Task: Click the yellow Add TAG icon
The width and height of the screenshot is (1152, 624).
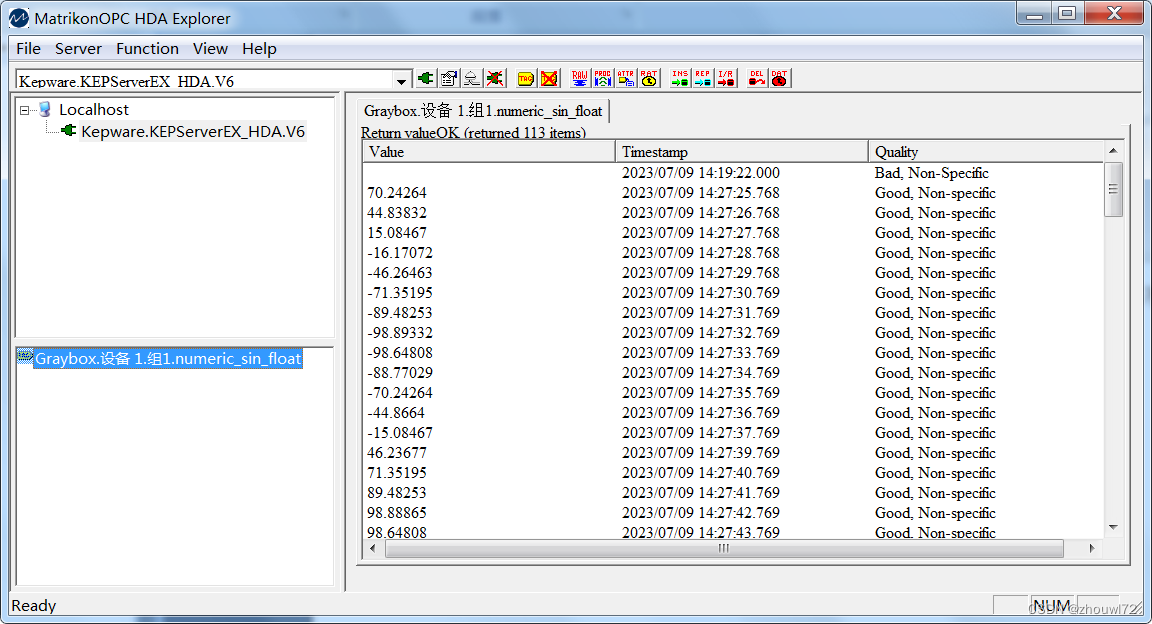Action: [x=525, y=79]
